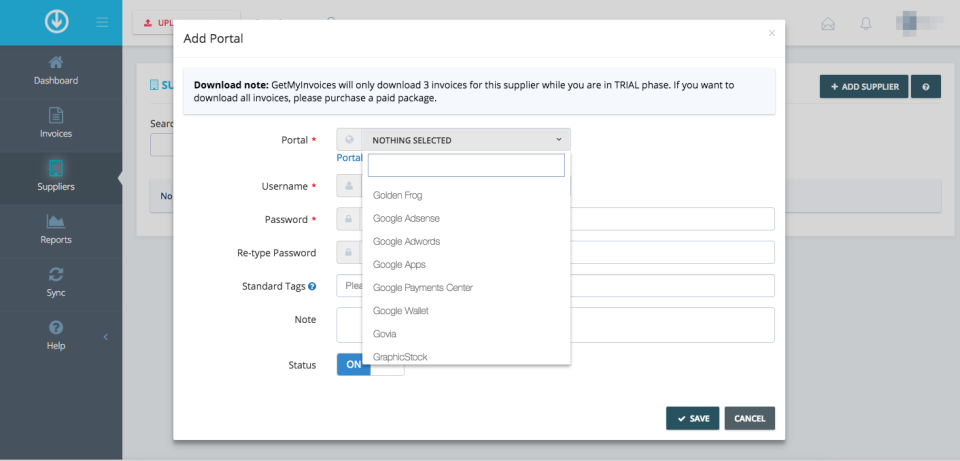Open Dashboard from the sidebar

[x=56, y=70]
